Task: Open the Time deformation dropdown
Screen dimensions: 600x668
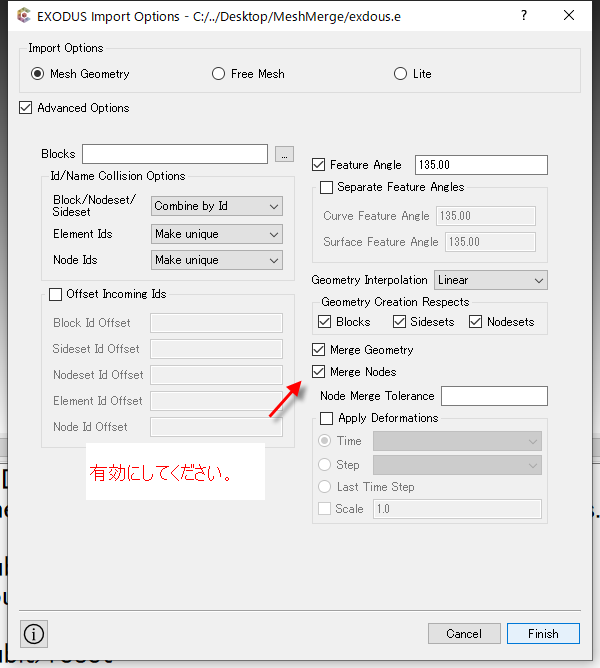Action: [457, 441]
